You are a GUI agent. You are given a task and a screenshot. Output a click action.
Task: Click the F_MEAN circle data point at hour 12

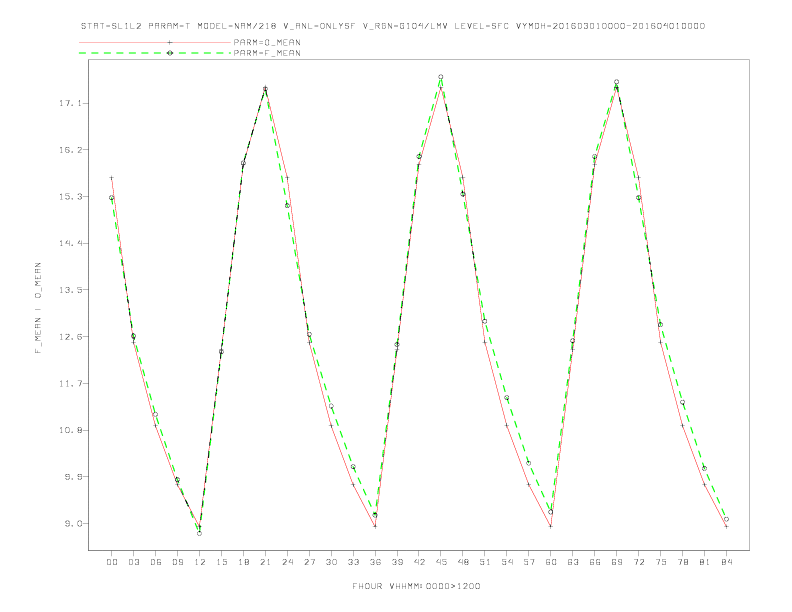pos(200,533)
